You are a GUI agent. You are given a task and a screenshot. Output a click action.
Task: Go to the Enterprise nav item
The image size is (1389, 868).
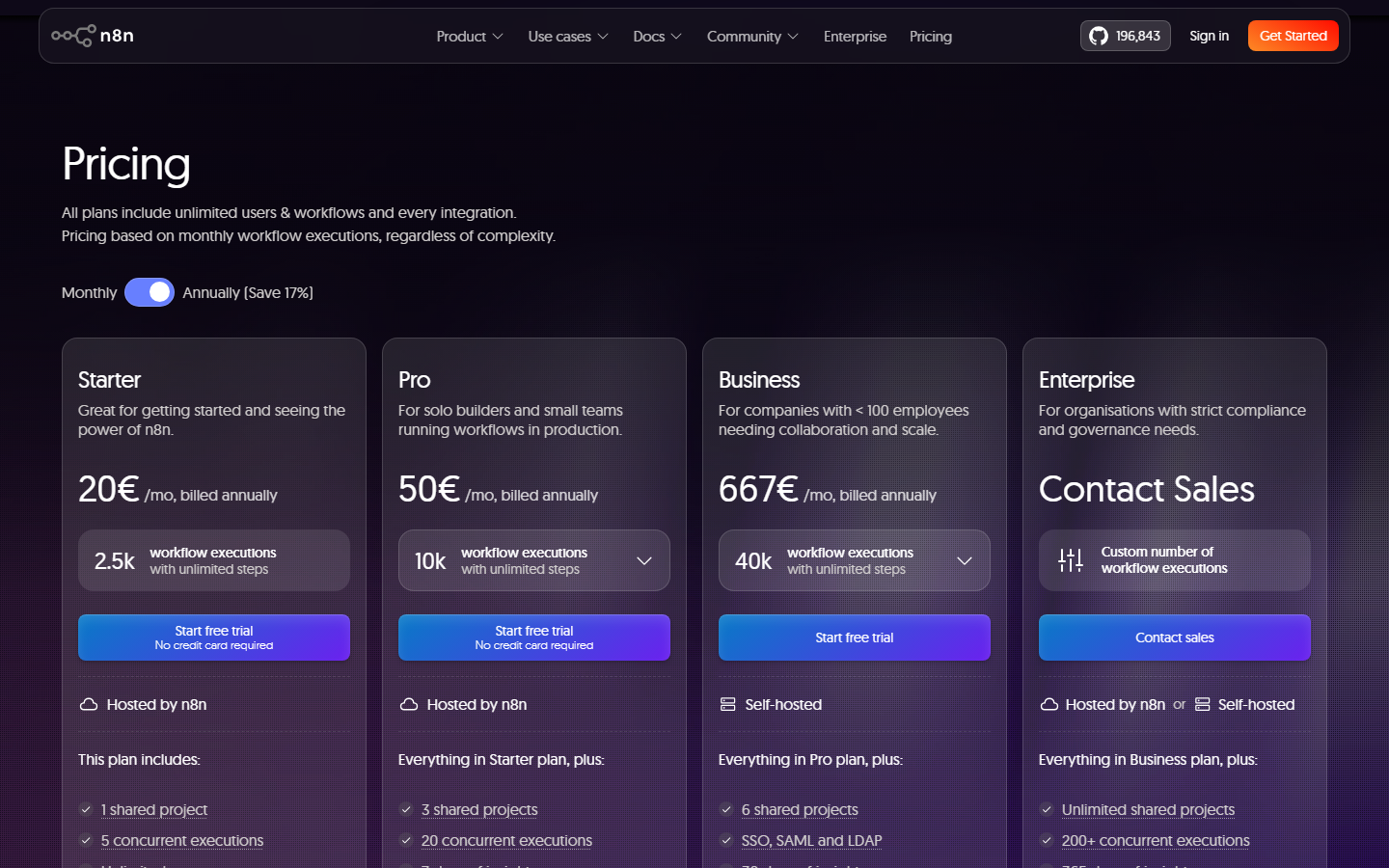[855, 37]
